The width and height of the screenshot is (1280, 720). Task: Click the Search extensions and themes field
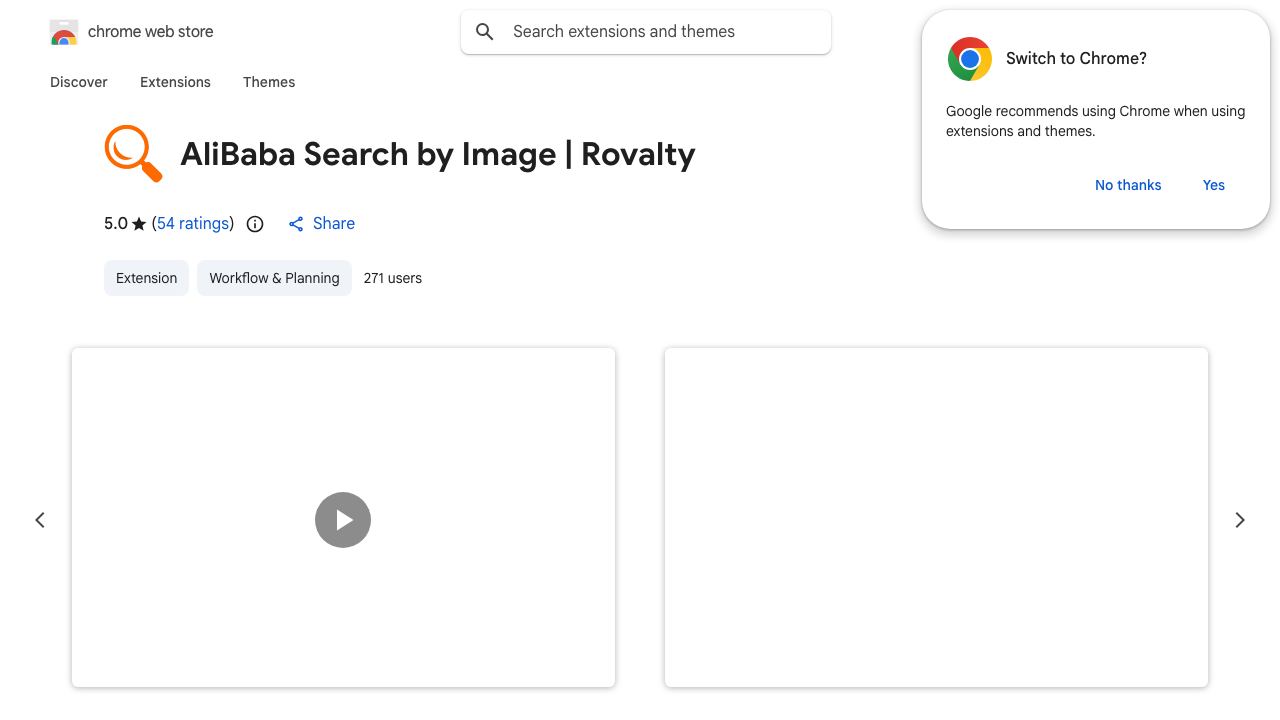pos(646,32)
